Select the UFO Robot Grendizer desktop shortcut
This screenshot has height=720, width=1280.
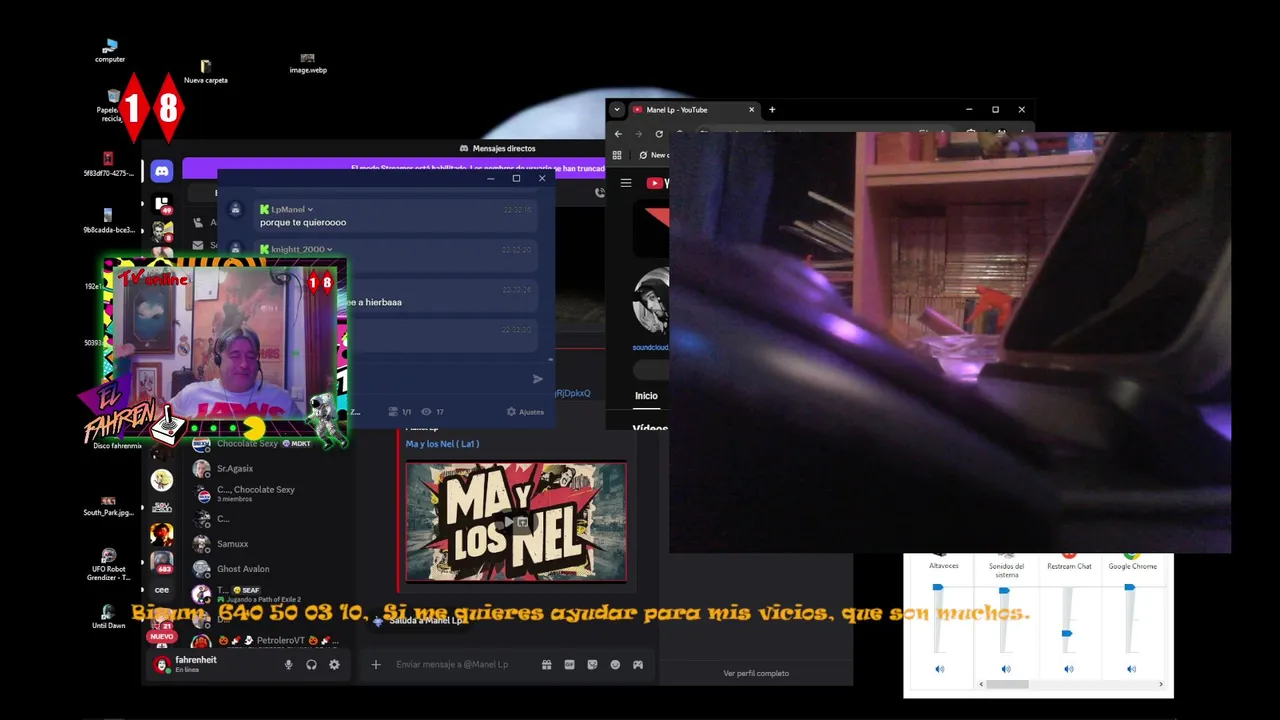pyautogui.click(x=108, y=565)
